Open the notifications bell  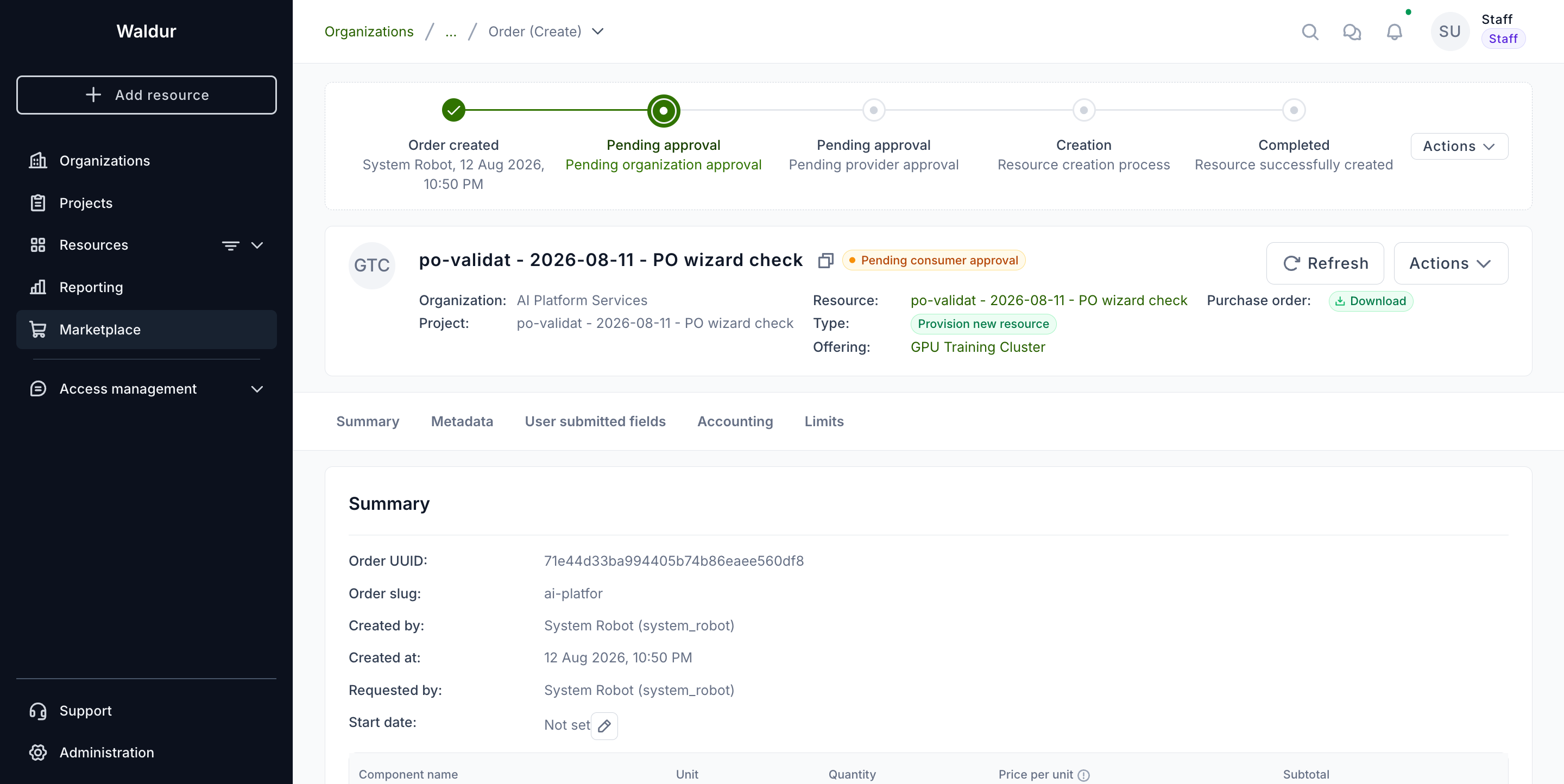[1394, 31]
